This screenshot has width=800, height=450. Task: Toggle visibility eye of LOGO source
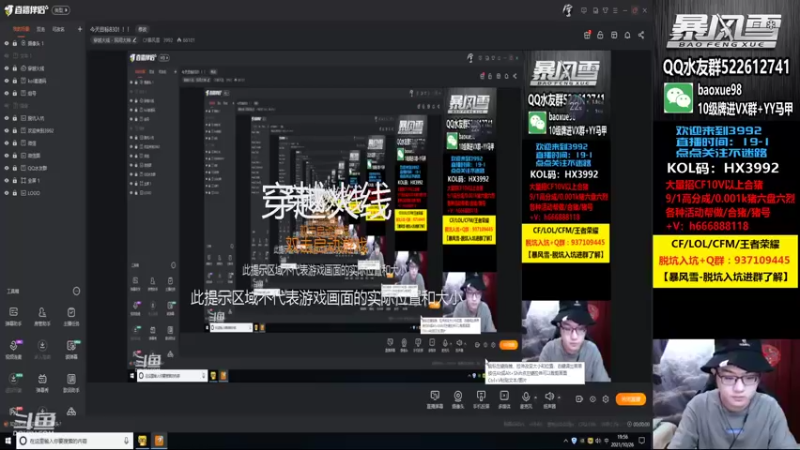pyautogui.click(x=7, y=193)
